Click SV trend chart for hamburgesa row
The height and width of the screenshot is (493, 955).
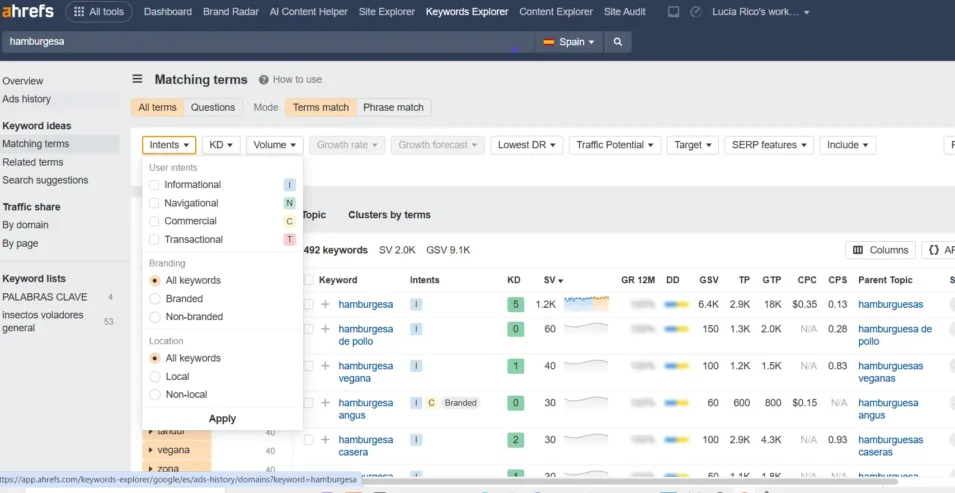pos(586,303)
